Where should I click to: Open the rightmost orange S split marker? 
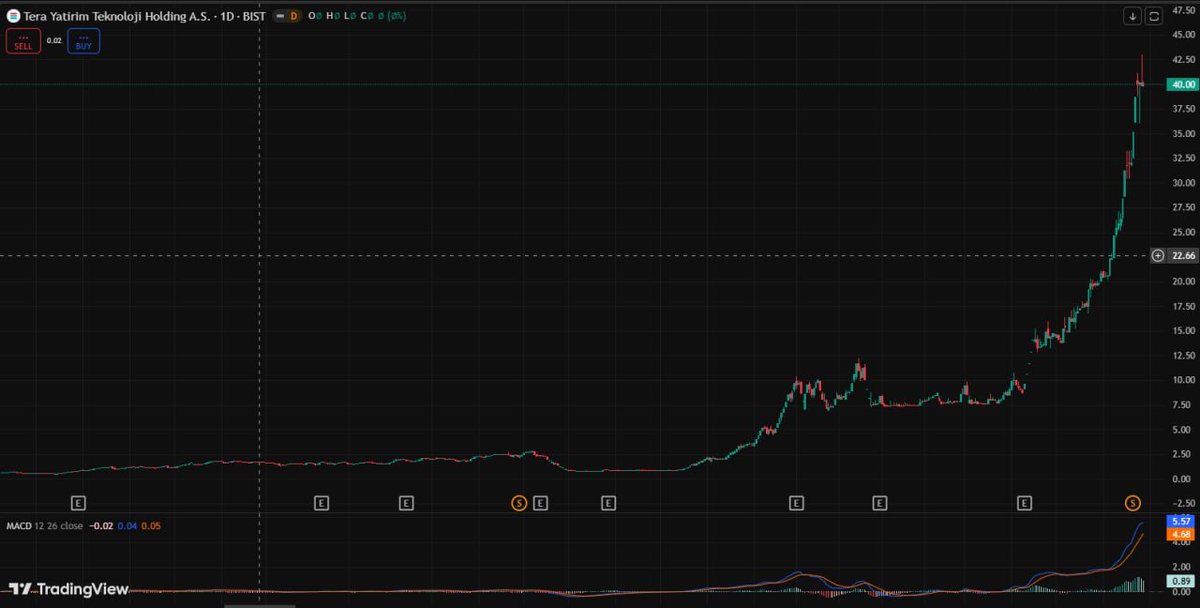[x=1133, y=503]
